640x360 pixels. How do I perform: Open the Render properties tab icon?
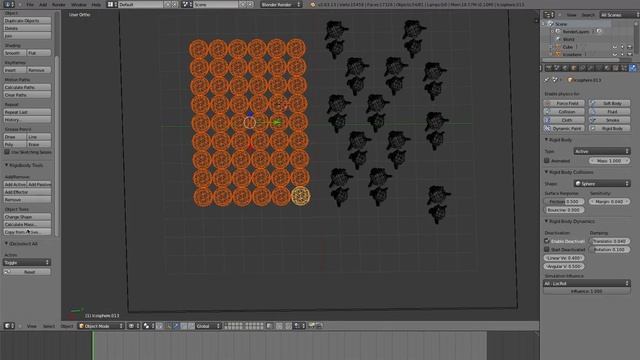[x=549, y=68]
